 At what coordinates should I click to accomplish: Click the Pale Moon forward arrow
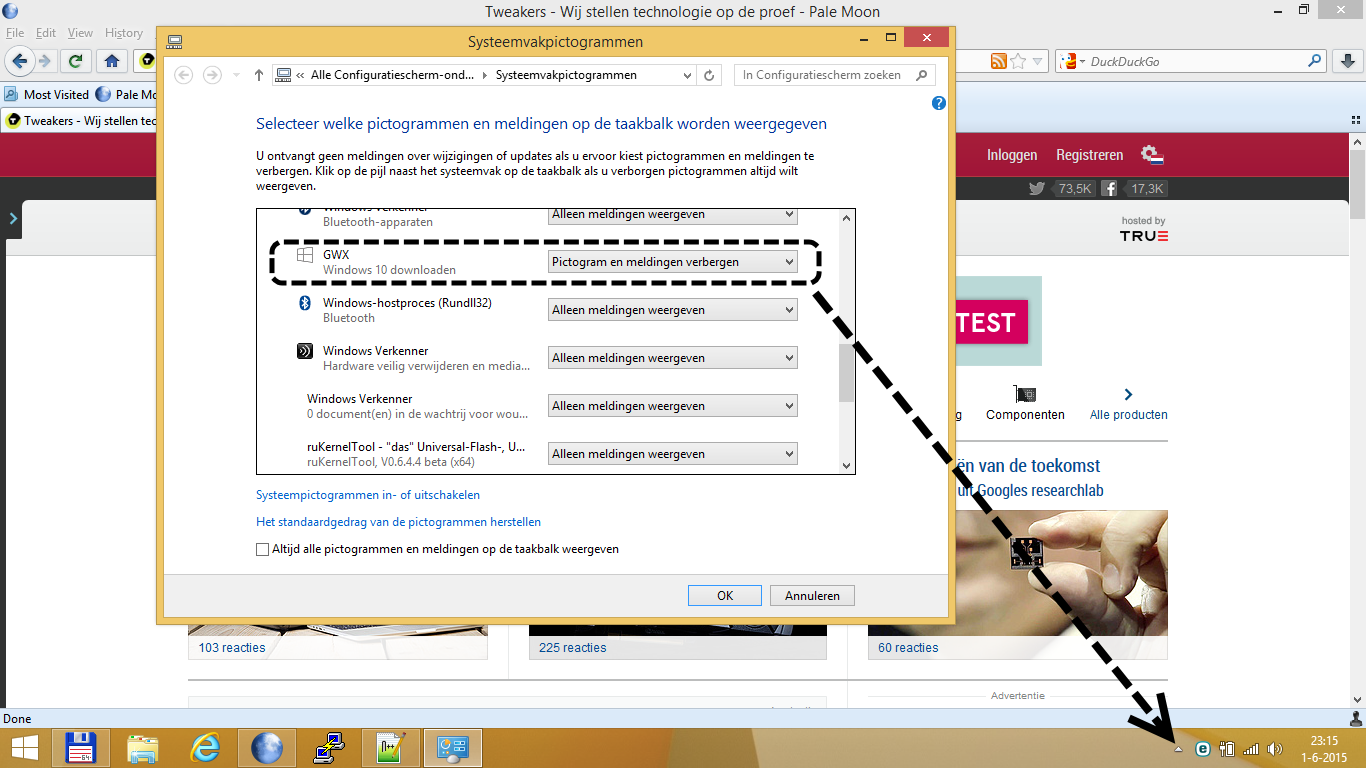point(44,61)
